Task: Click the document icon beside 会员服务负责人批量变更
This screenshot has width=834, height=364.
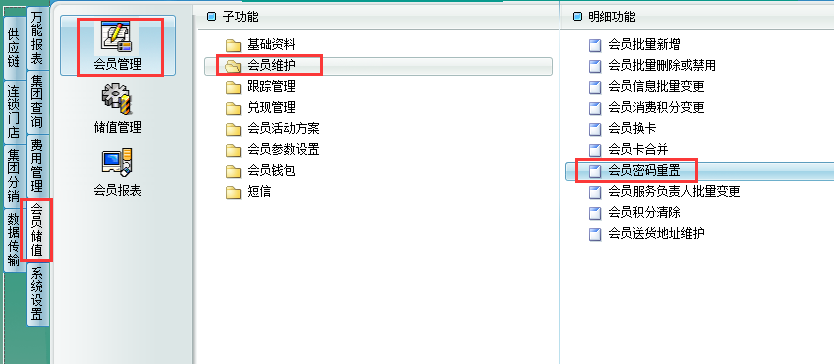Action: 595,192
